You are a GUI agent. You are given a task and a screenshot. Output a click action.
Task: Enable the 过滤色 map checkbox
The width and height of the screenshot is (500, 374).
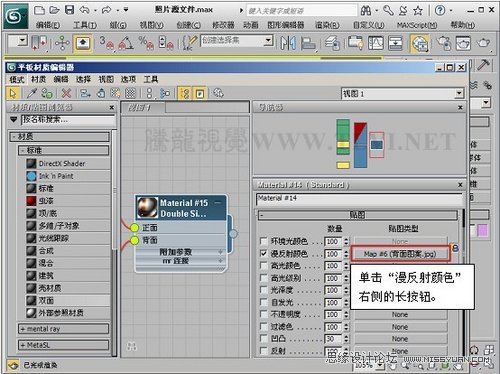263,326
